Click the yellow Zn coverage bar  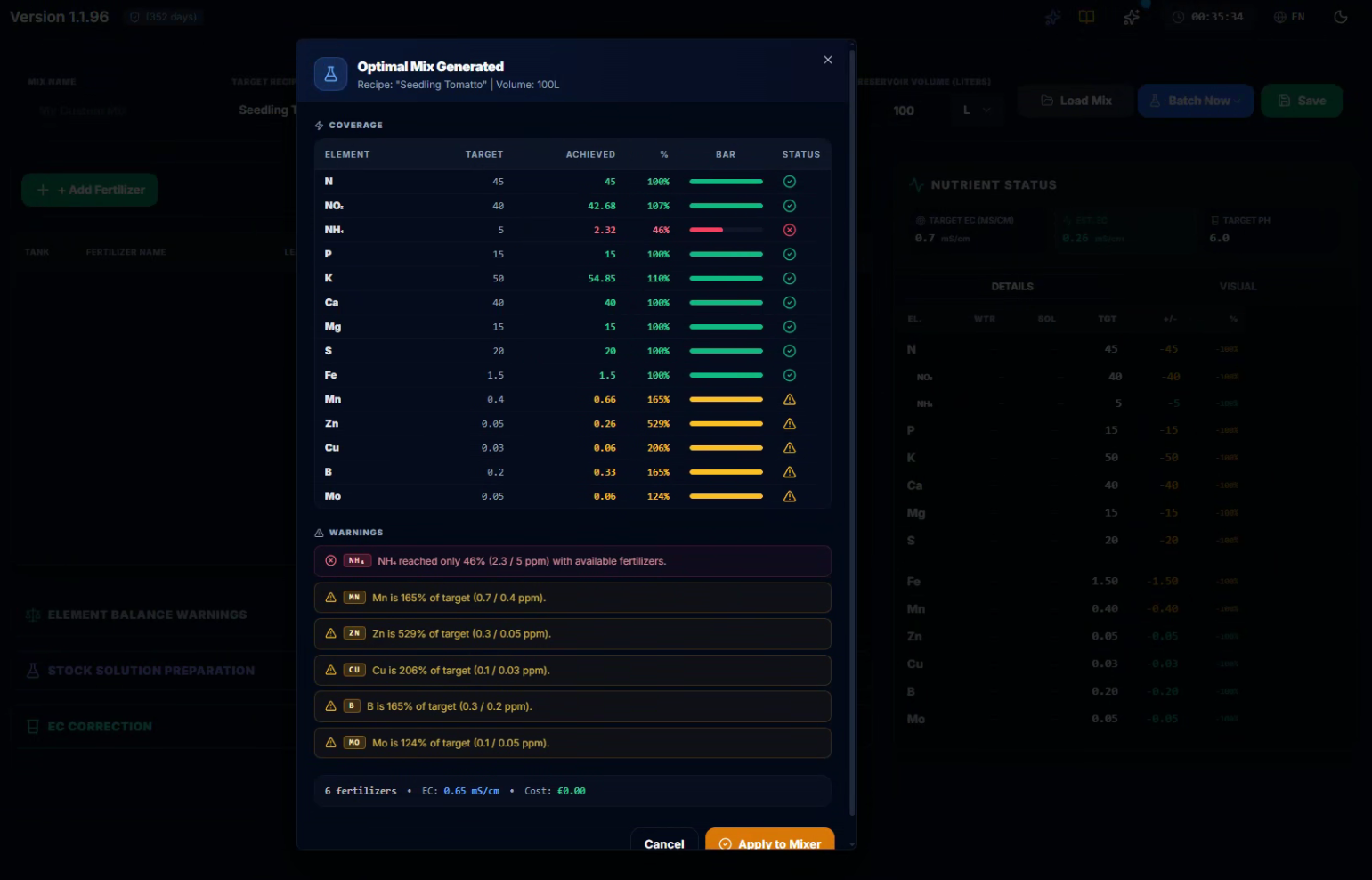(x=726, y=424)
